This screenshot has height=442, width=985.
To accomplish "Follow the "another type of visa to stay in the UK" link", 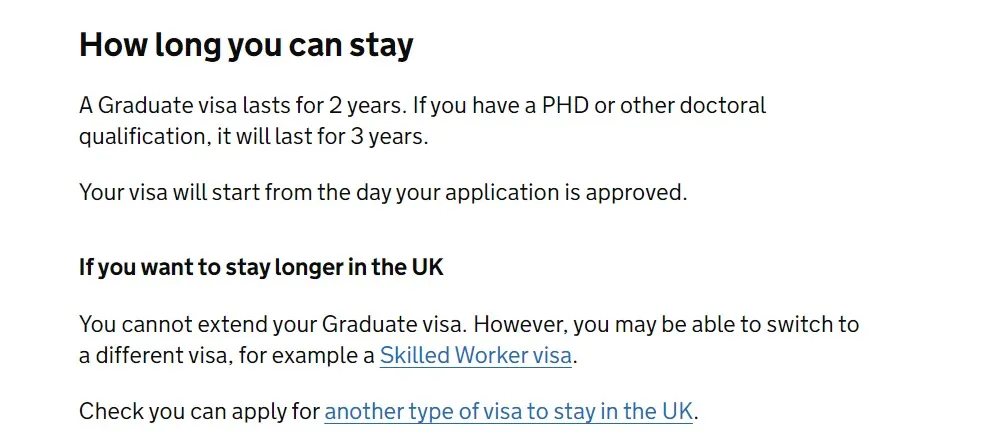I will click(x=508, y=411).
